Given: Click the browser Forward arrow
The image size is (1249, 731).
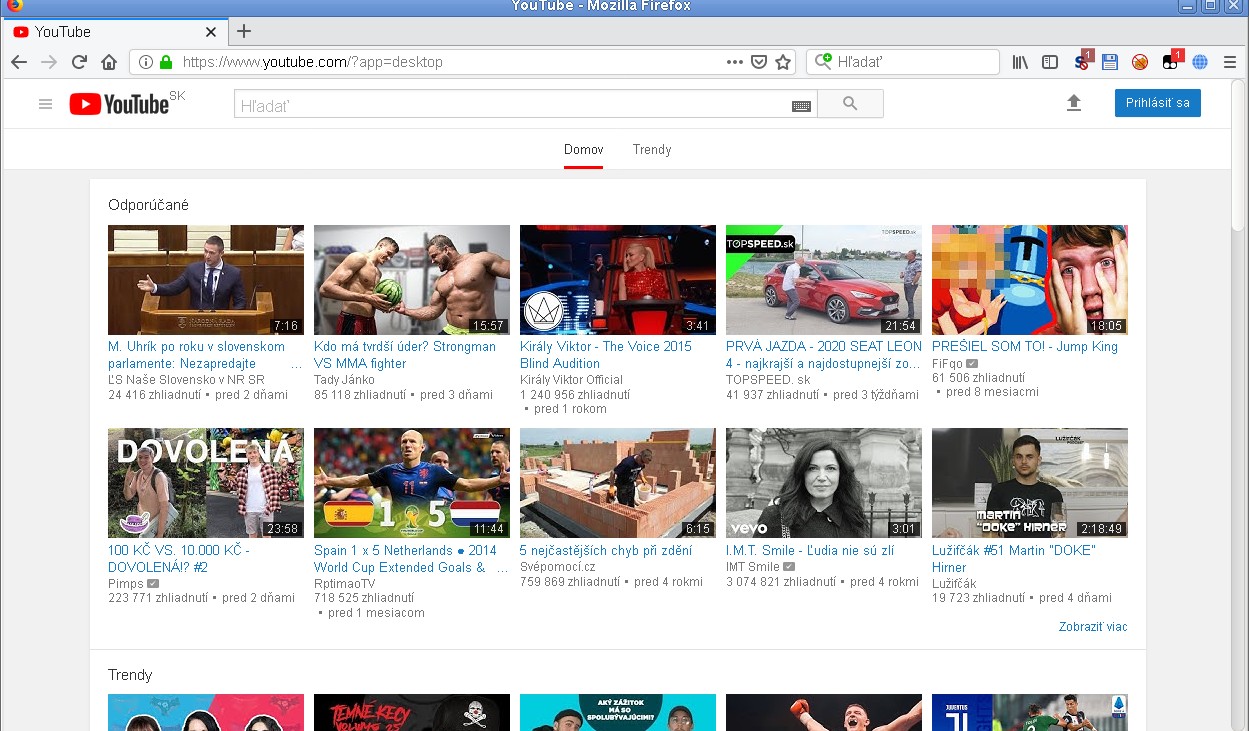Looking at the screenshot, I should pyautogui.click(x=49, y=62).
